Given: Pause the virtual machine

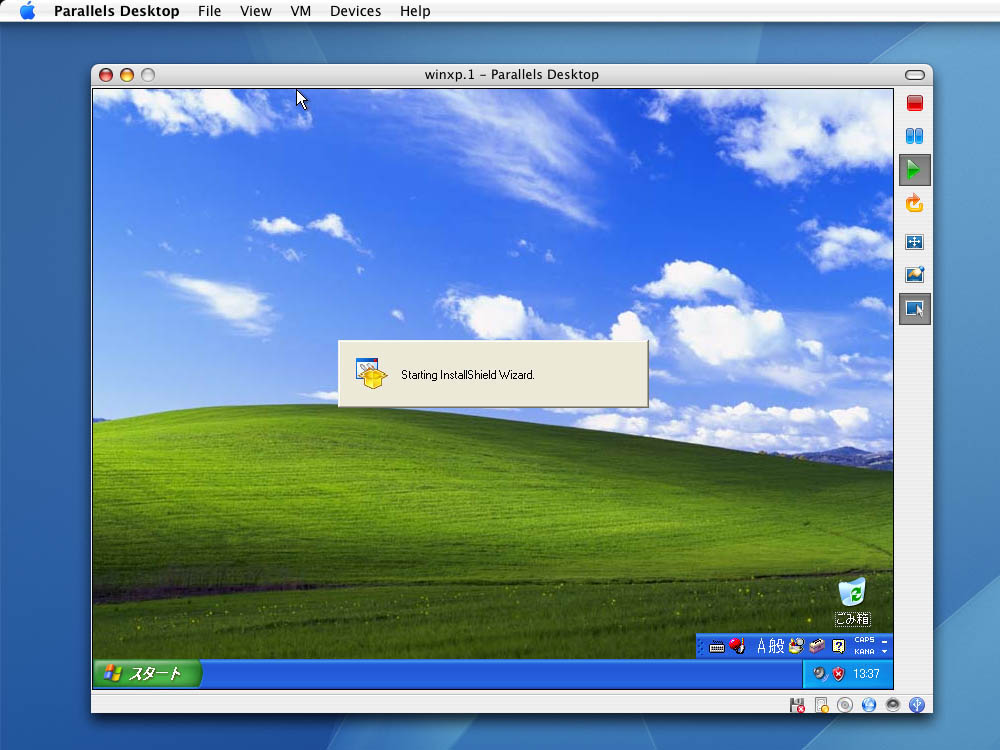Looking at the screenshot, I should [x=914, y=136].
